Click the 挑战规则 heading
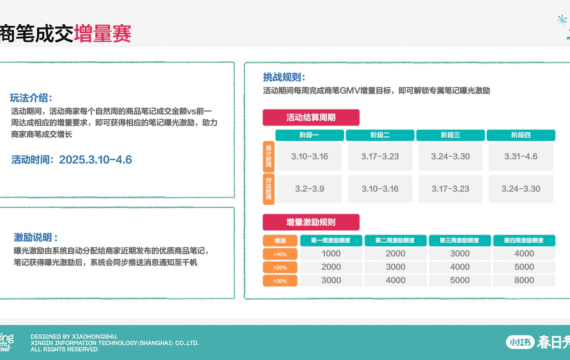The width and height of the screenshot is (570, 360). point(284,77)
